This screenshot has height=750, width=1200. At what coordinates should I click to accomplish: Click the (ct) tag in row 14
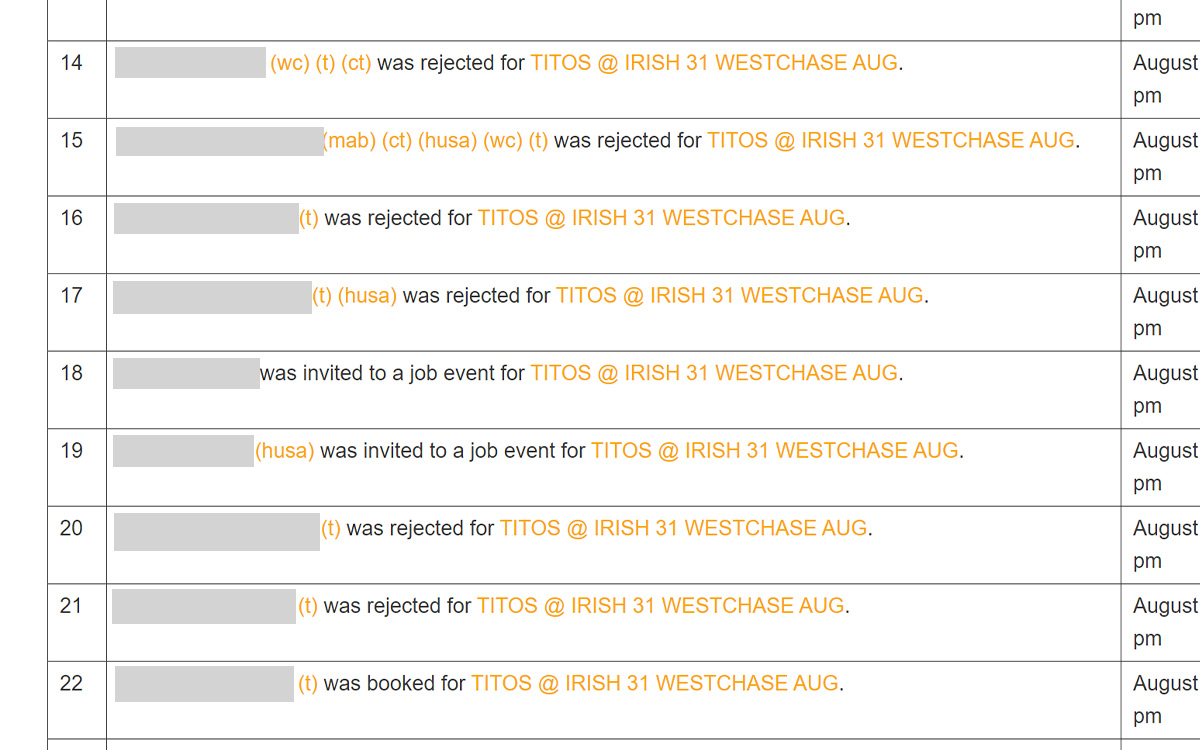point(356,63)
